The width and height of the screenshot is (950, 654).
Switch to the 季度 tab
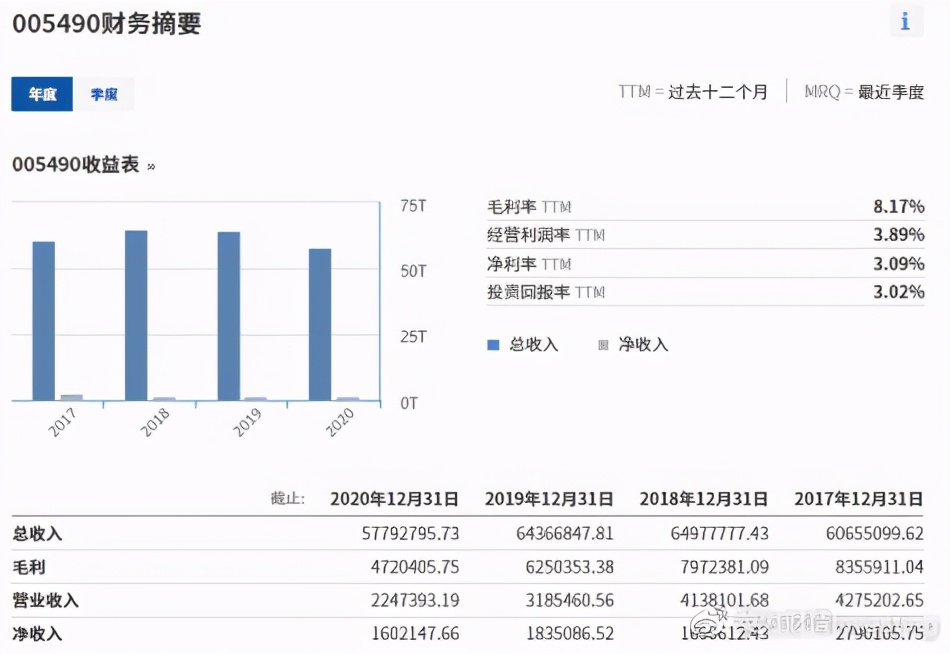pyautogui.click(x=104, y=94)
